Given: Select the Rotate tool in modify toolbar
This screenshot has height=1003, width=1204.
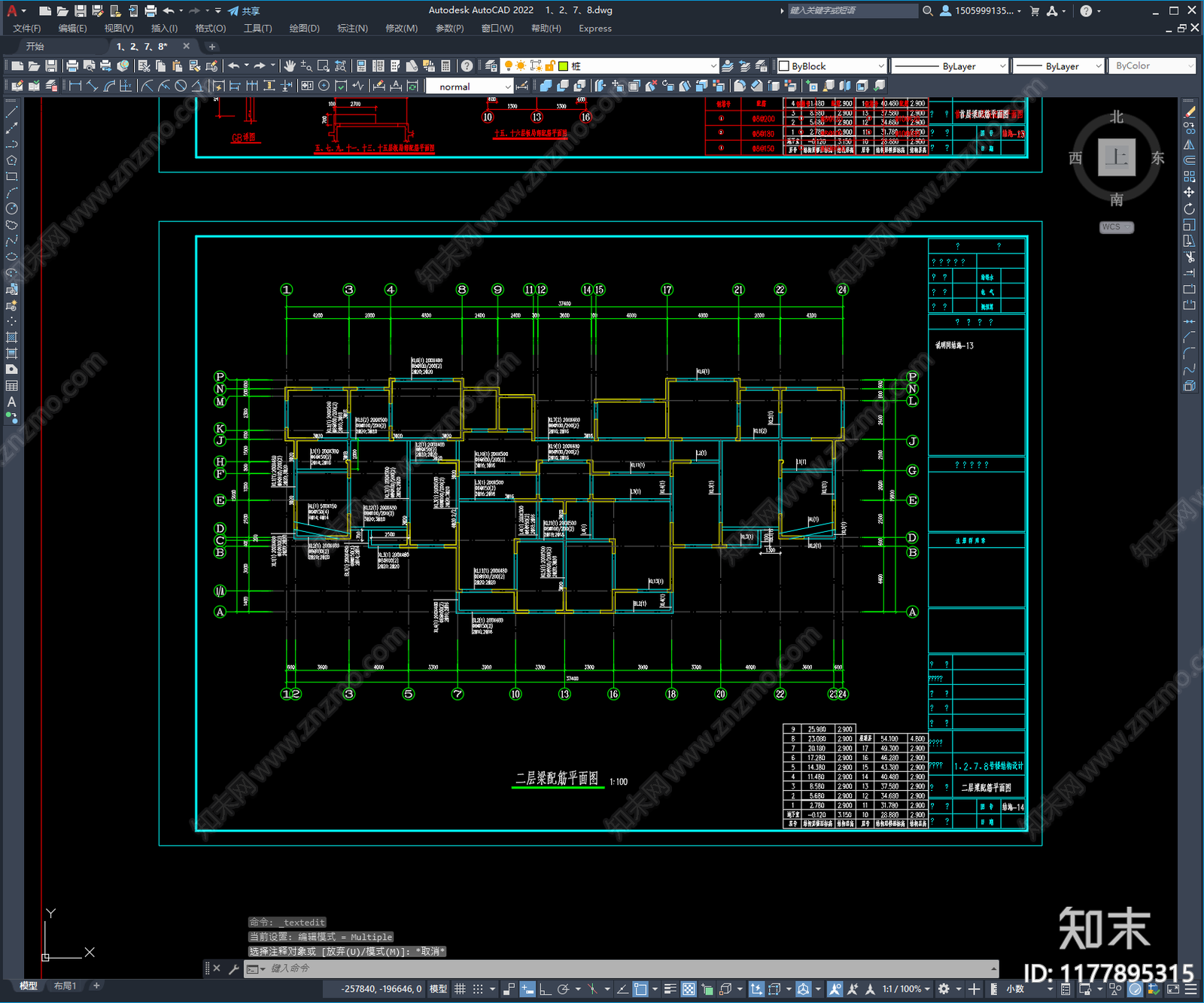Looking at the screenshot, I should [1189, 208].
